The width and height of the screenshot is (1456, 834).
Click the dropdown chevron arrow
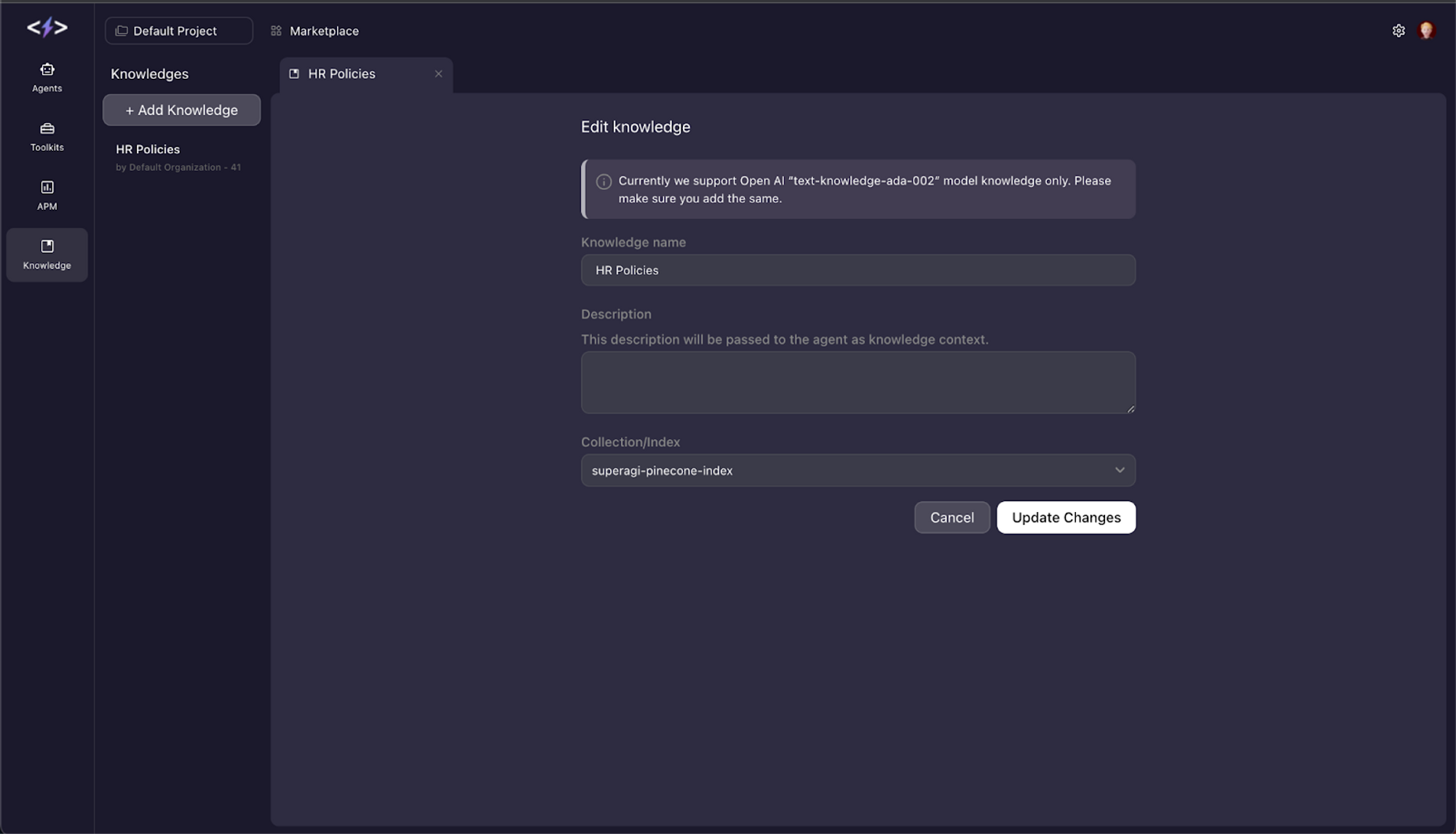1120,471
